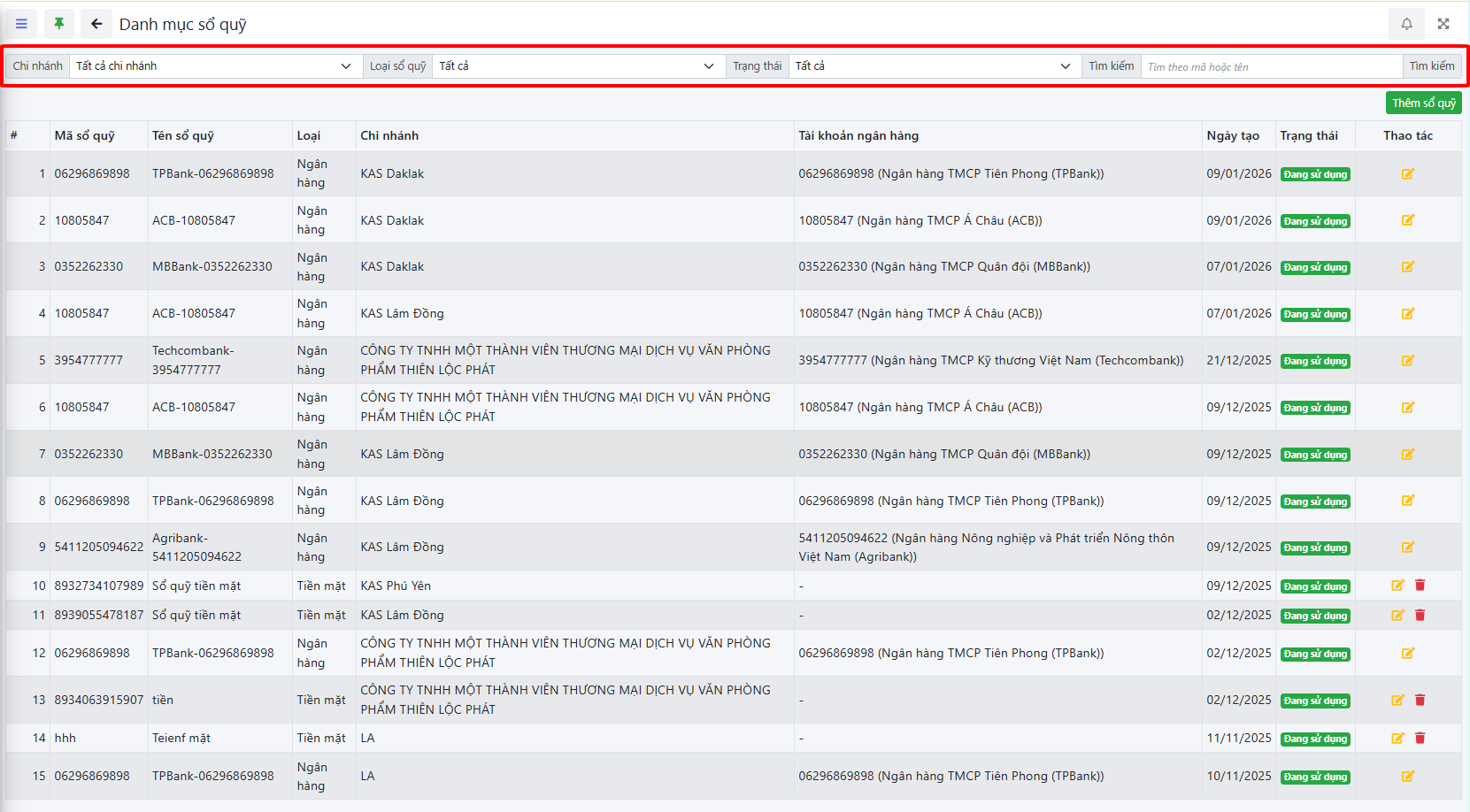Edit the Agribank-5411205094622 fund book

pyautogui.click(x=1407, y=548)
